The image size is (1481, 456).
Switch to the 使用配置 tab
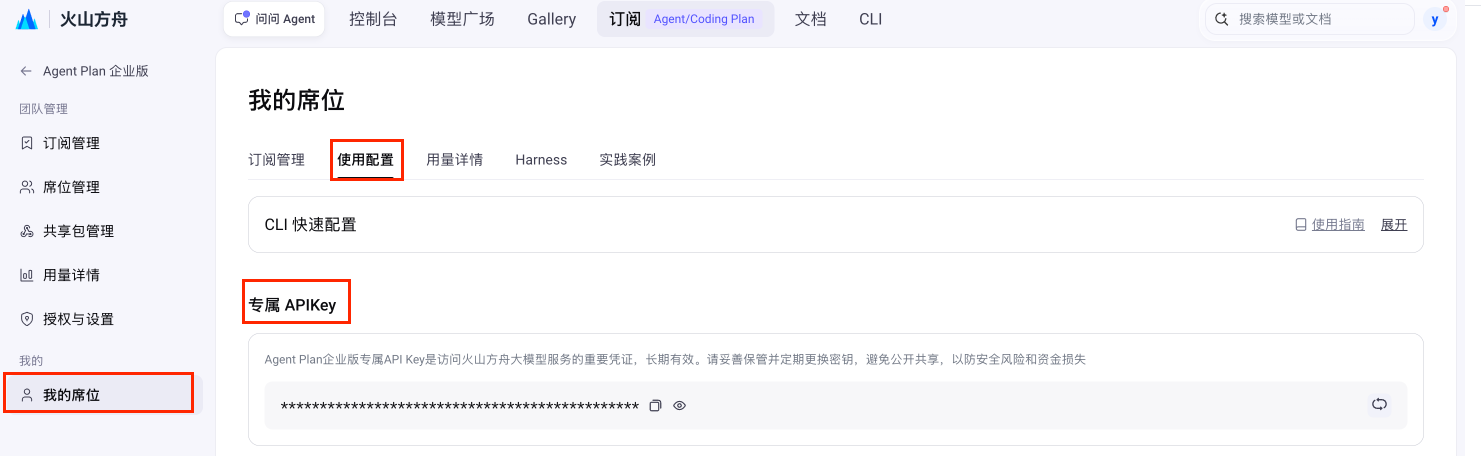coord(365,160)
